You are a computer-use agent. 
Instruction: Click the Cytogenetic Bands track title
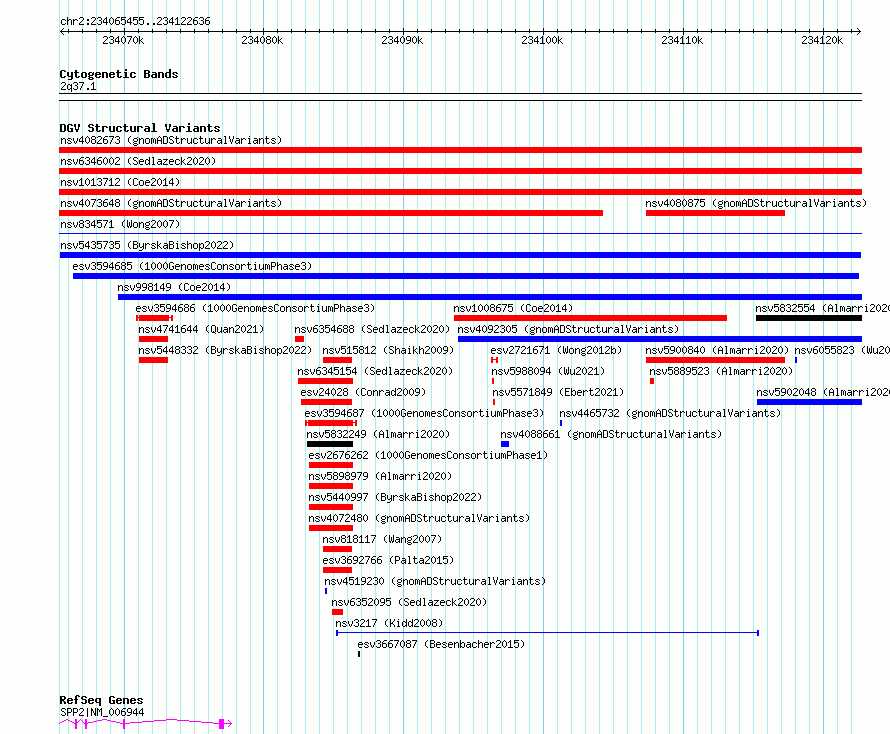pyautogui.click(x=119, y=74)
